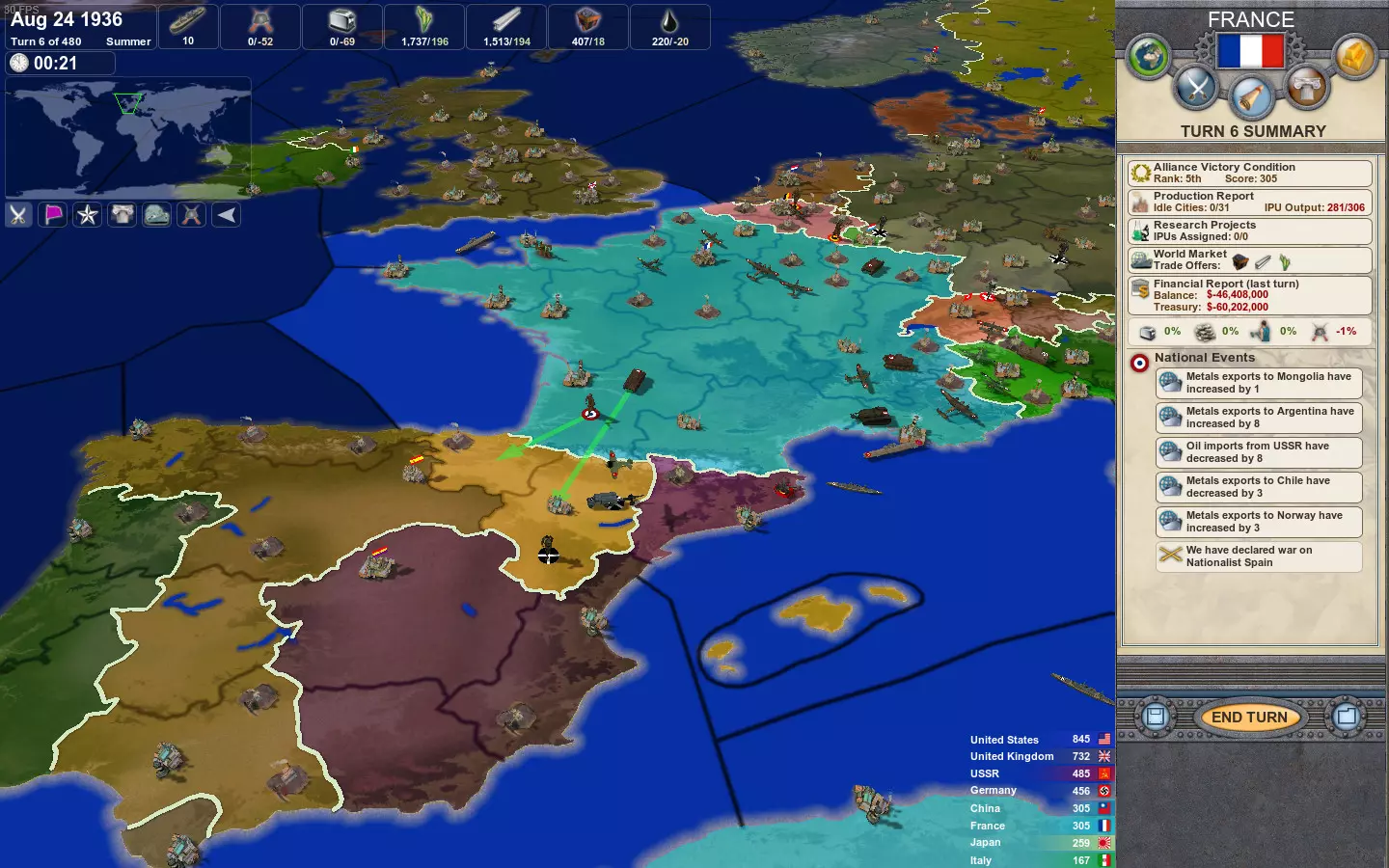Select the China score row

1040,808
